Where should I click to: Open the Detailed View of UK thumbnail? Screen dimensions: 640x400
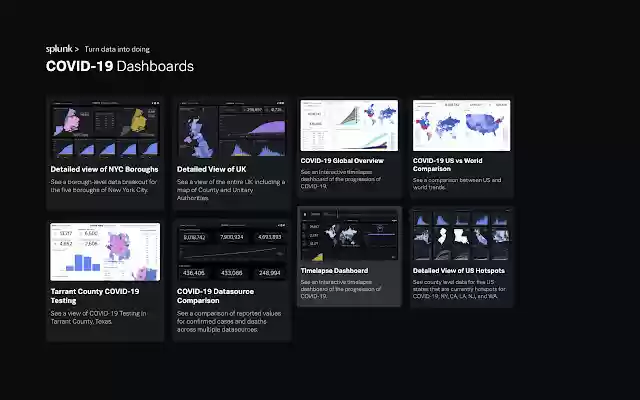[231, 129]
